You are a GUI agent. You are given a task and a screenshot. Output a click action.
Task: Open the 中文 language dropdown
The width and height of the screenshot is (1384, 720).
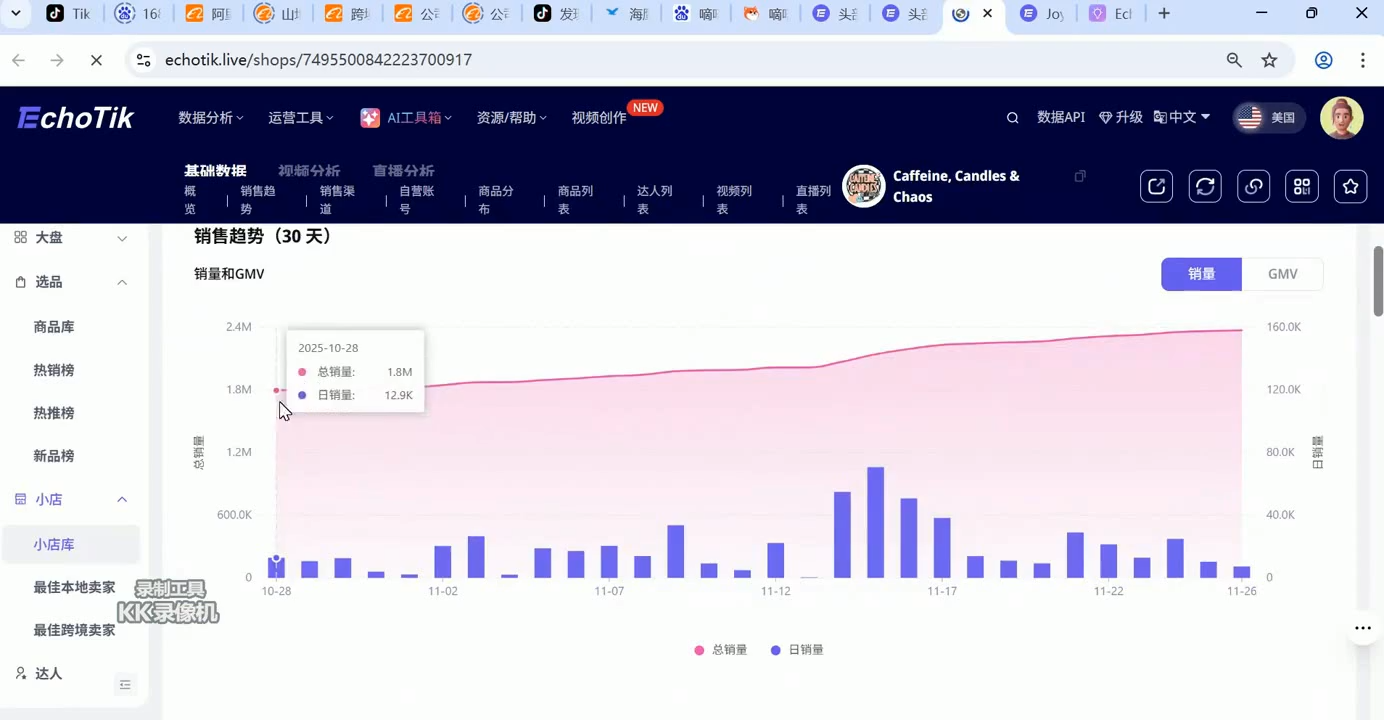(1182, 117)
